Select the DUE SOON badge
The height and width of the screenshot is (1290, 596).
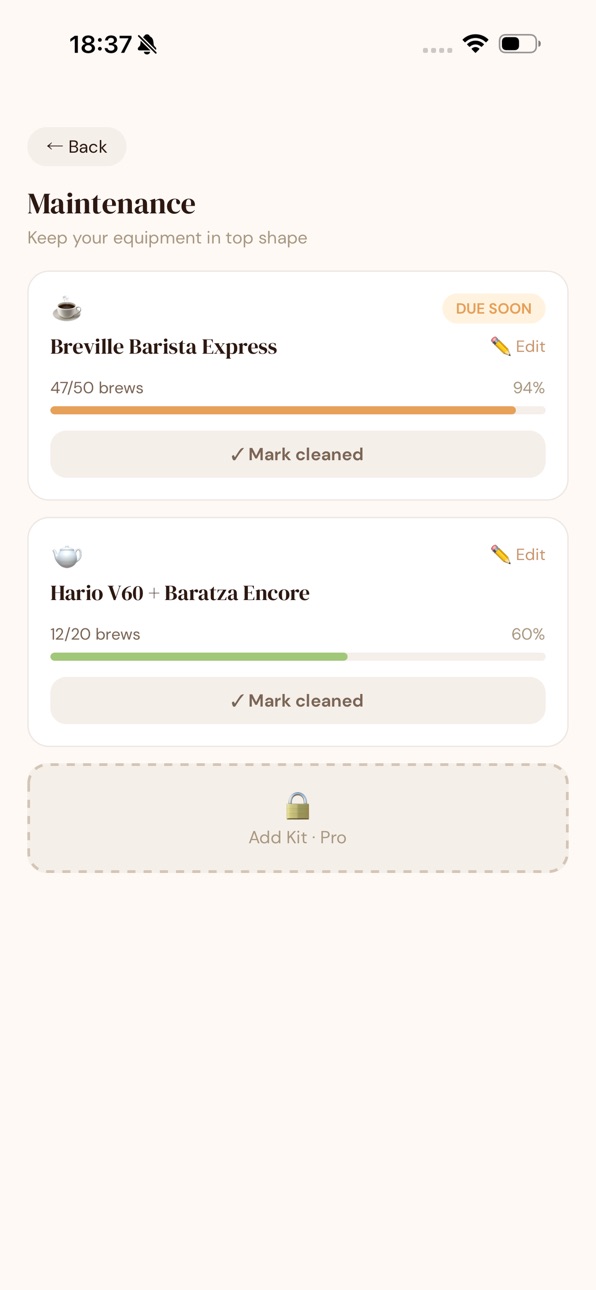pyautogui.click(x=494, y=309)
